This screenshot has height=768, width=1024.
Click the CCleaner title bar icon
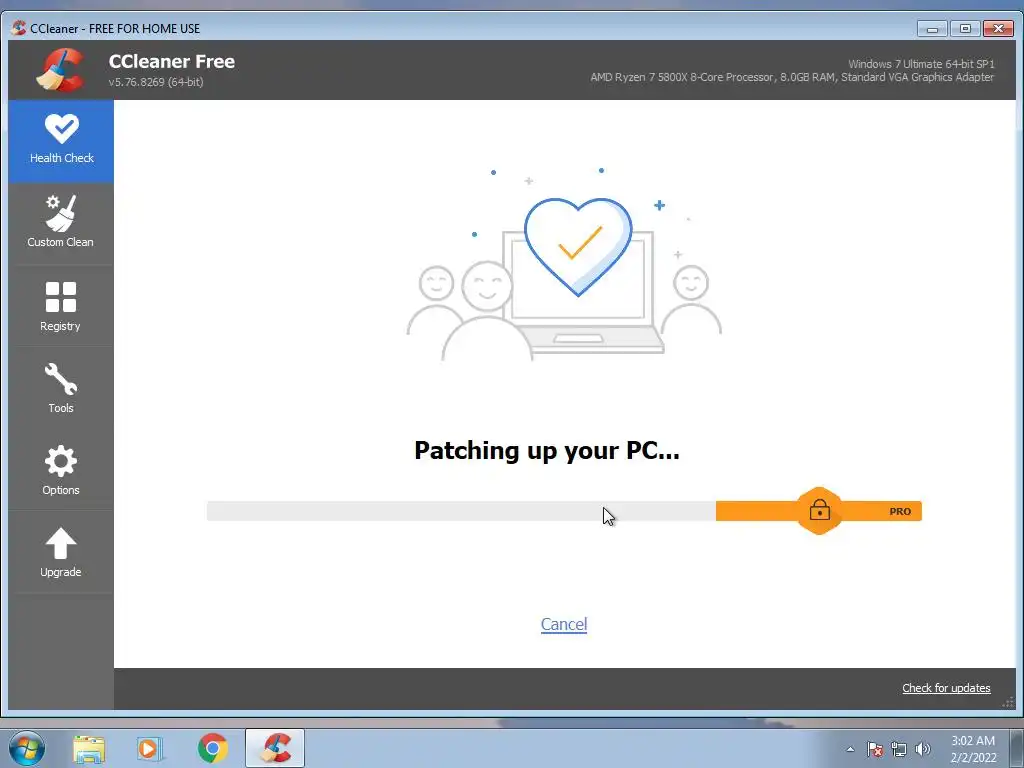(x=19, y=28)
